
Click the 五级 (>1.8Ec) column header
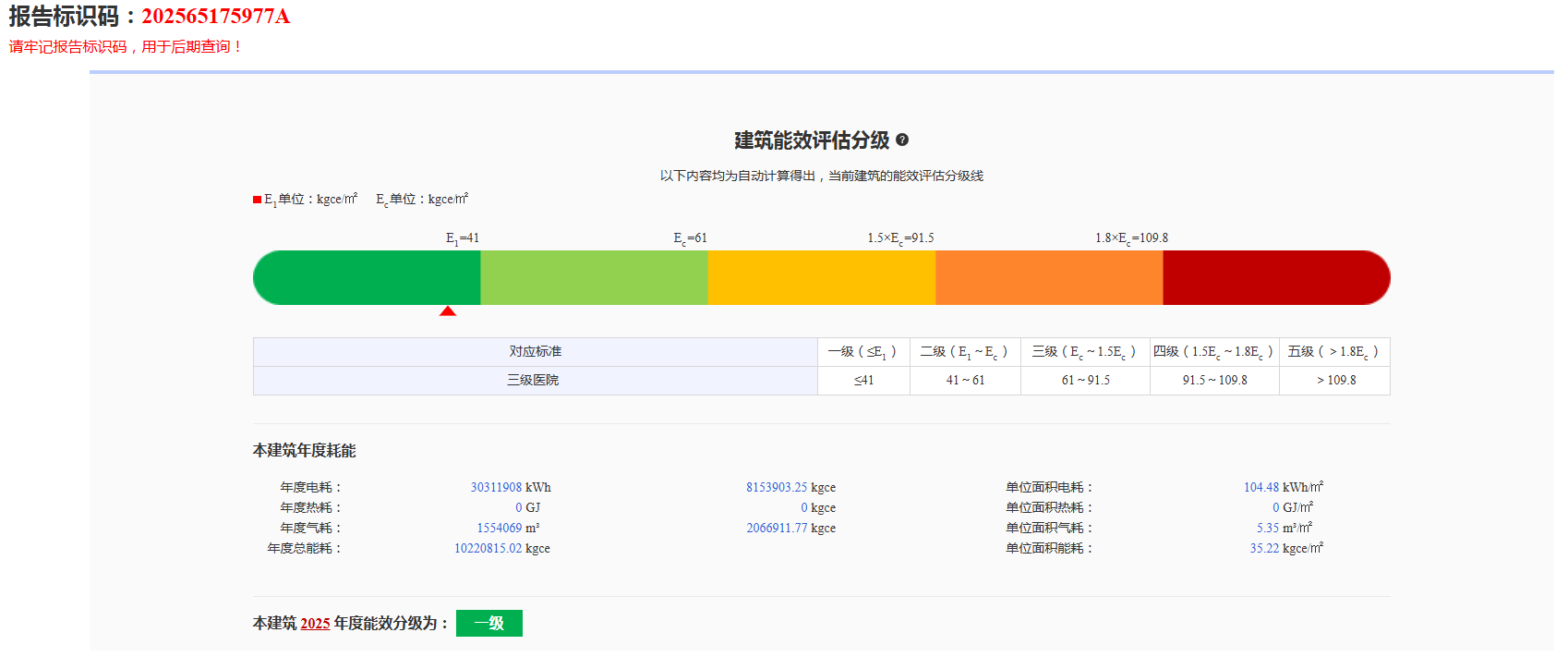[1334, 352]
